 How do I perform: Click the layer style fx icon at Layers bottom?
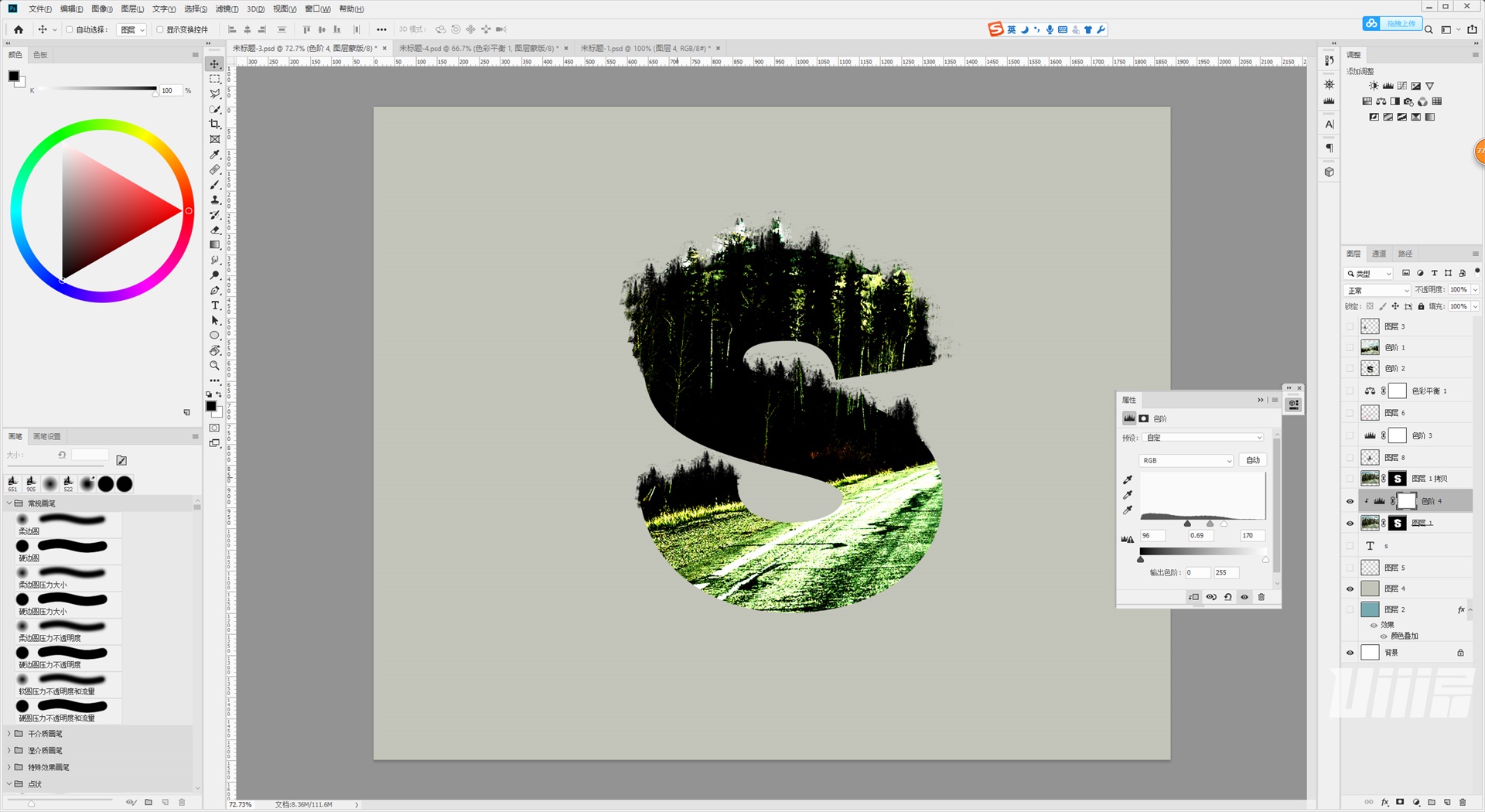point(1384,802)
